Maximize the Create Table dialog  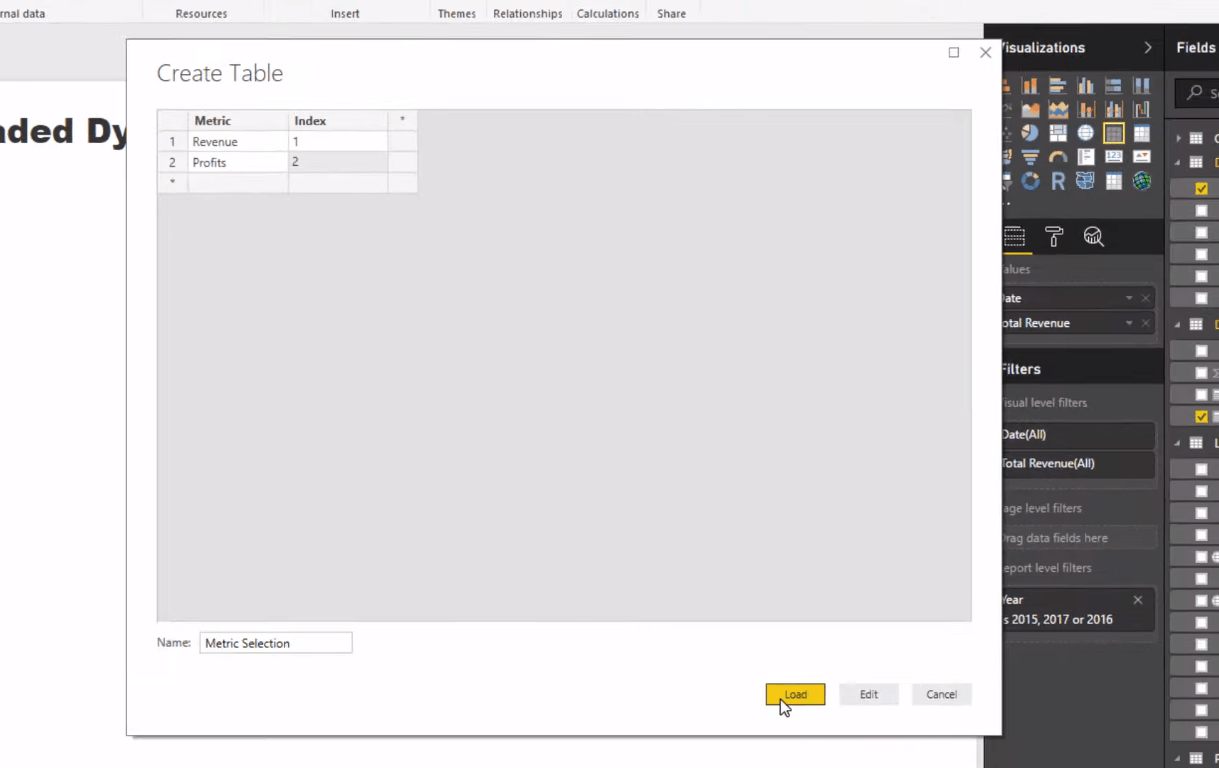pyautogui.click(x=954, y=52)
